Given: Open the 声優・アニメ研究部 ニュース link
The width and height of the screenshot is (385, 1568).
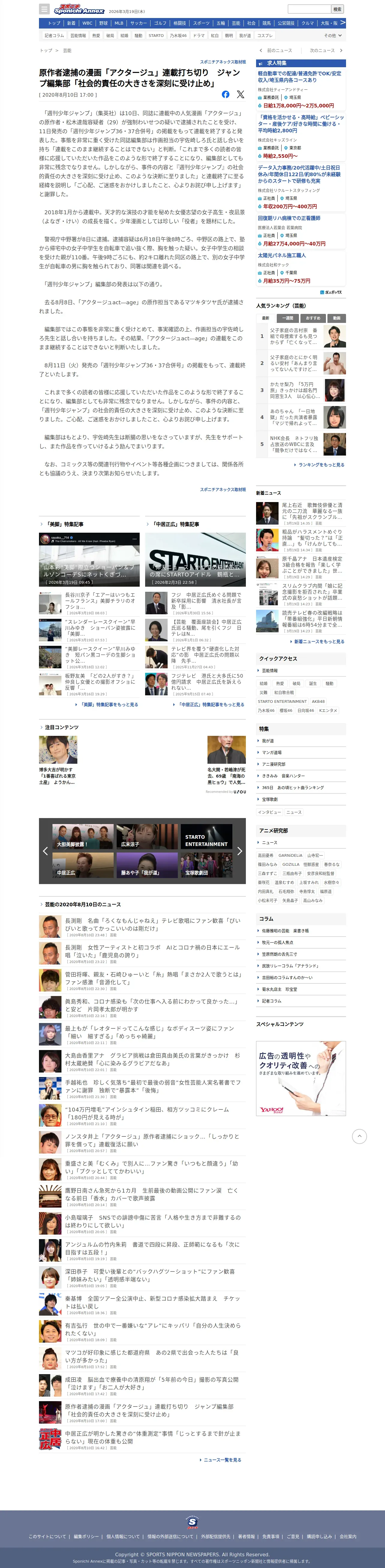Looking at the screenshot, I should [270, 842].
